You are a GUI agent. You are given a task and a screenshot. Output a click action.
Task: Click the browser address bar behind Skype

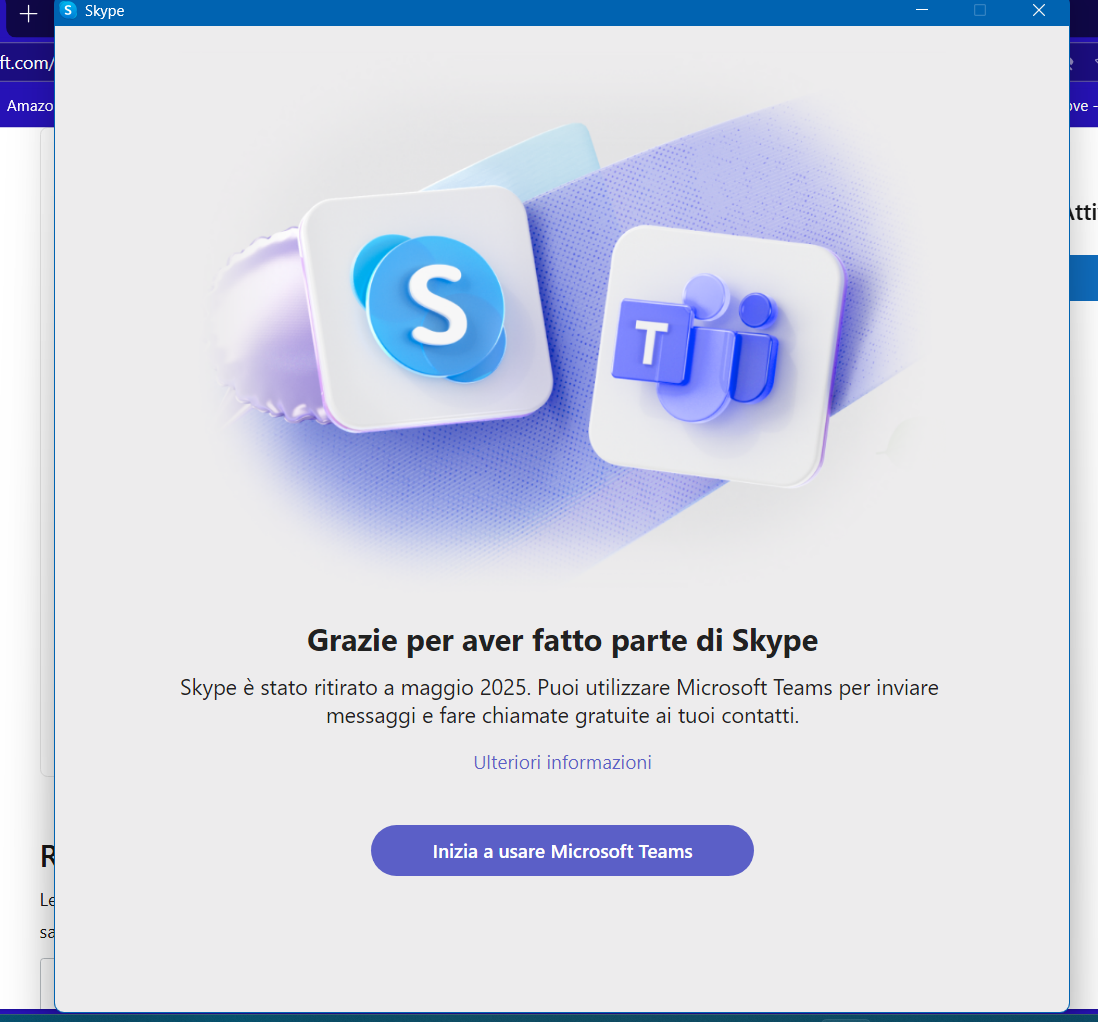pos(27,63)
